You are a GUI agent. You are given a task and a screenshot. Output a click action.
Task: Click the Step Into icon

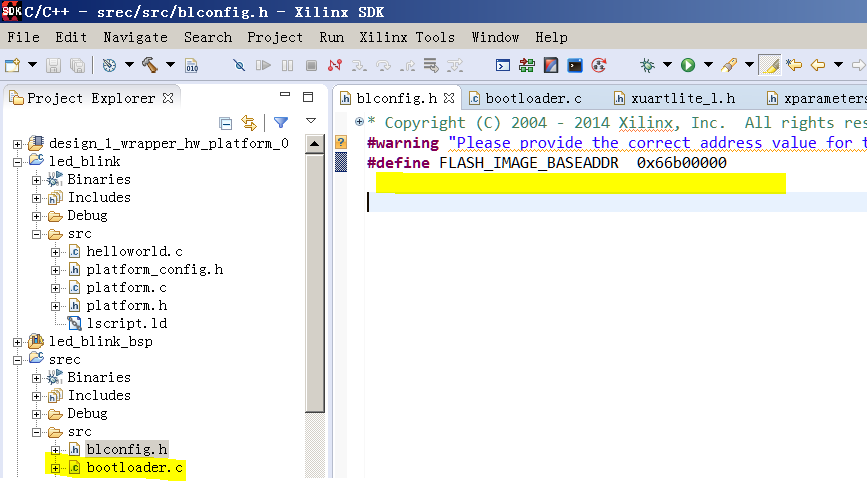[x=359, y=65]
